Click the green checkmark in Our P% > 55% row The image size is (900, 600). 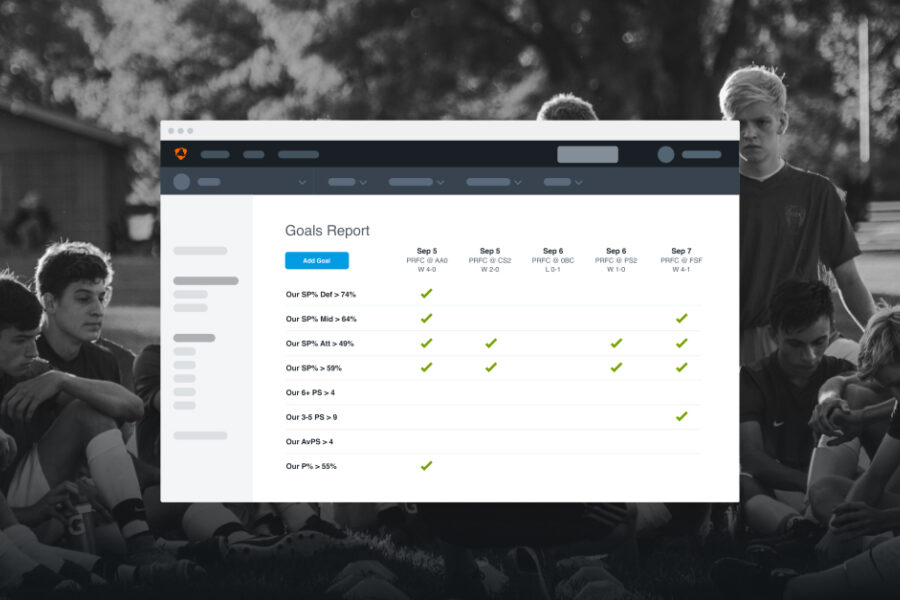[x=426, y=466]
